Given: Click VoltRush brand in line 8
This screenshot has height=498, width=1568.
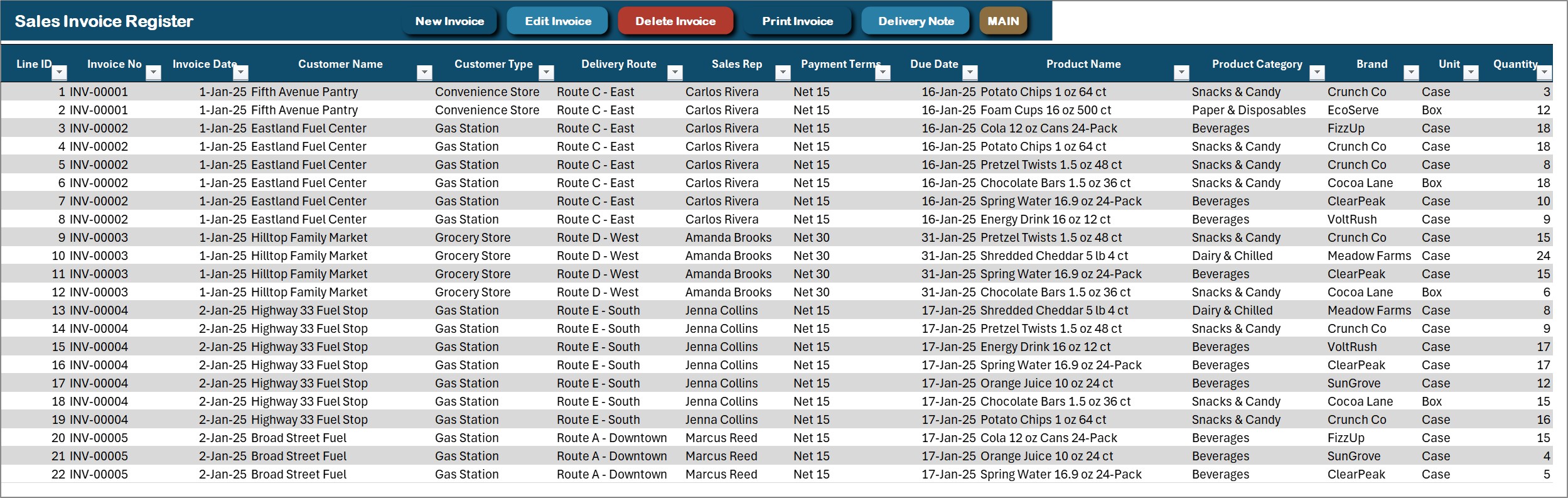Looking at the screenshot, I should [1352, 219].
